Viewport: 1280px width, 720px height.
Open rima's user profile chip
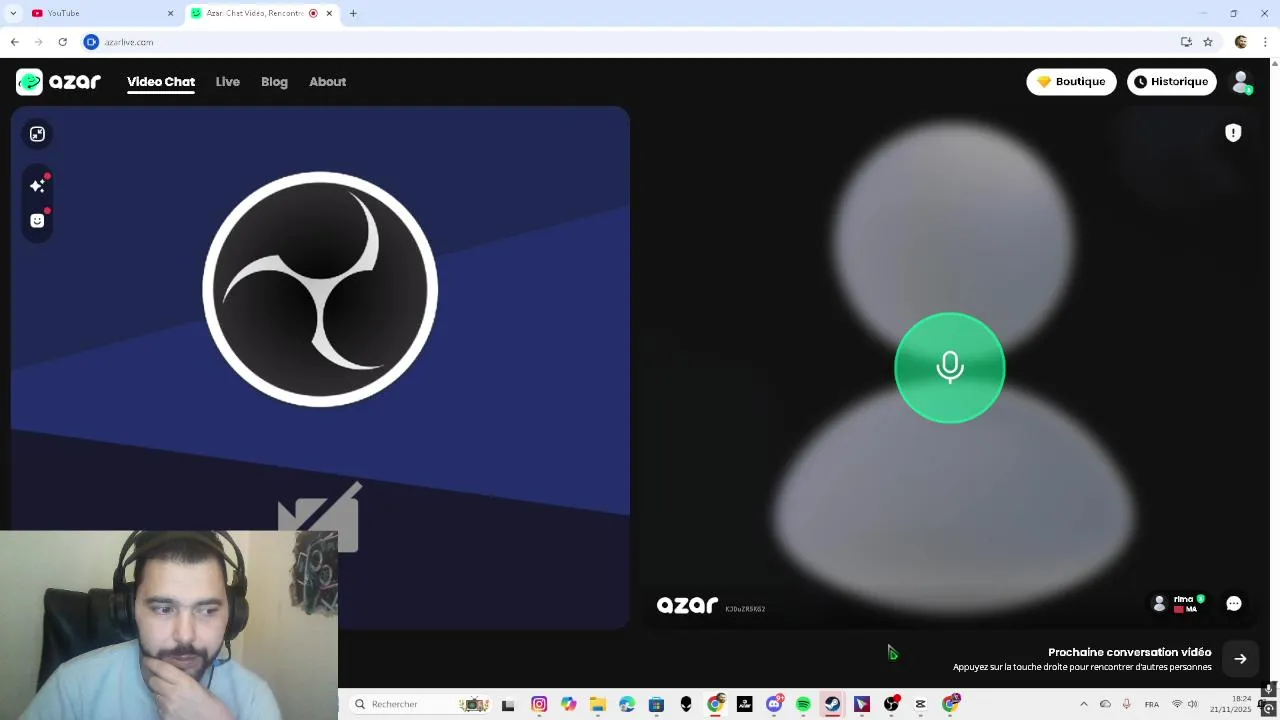[1179, 603]
